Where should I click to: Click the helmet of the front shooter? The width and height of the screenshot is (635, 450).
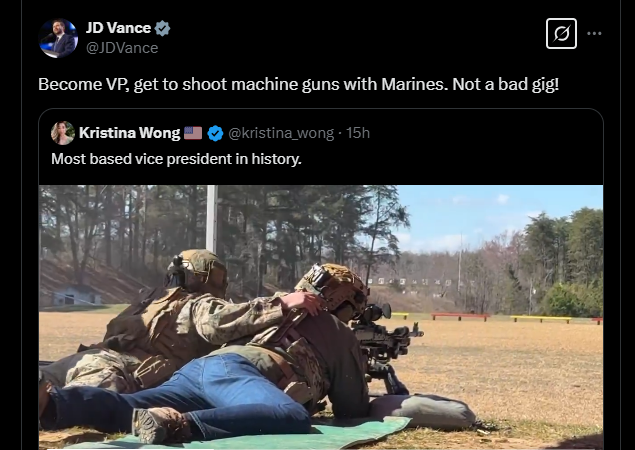click(x=334, y=286)
